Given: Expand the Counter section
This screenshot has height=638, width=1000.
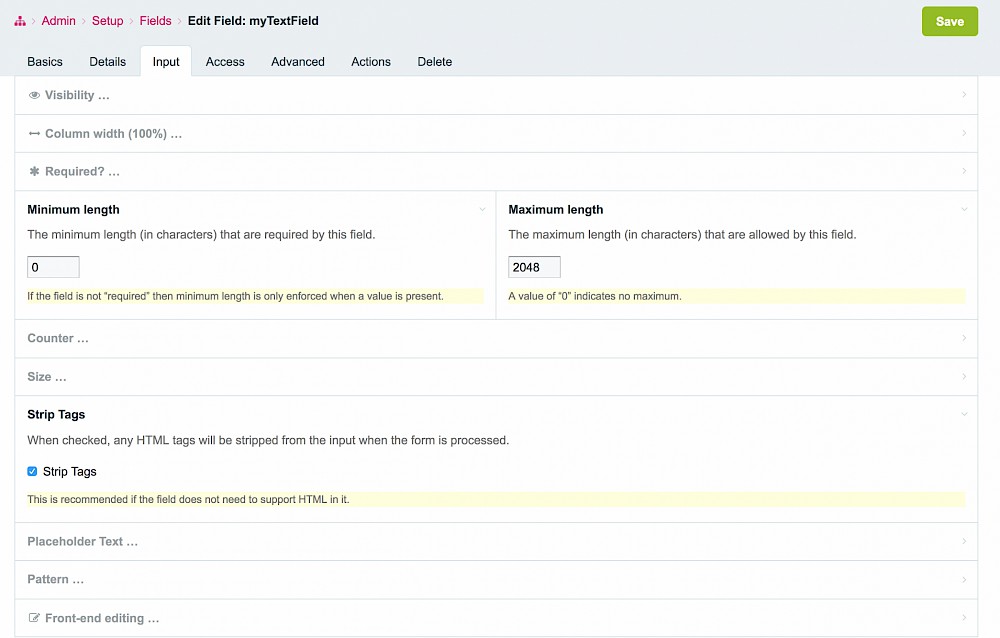Looking at the screenshot, I should pos(58,338).
